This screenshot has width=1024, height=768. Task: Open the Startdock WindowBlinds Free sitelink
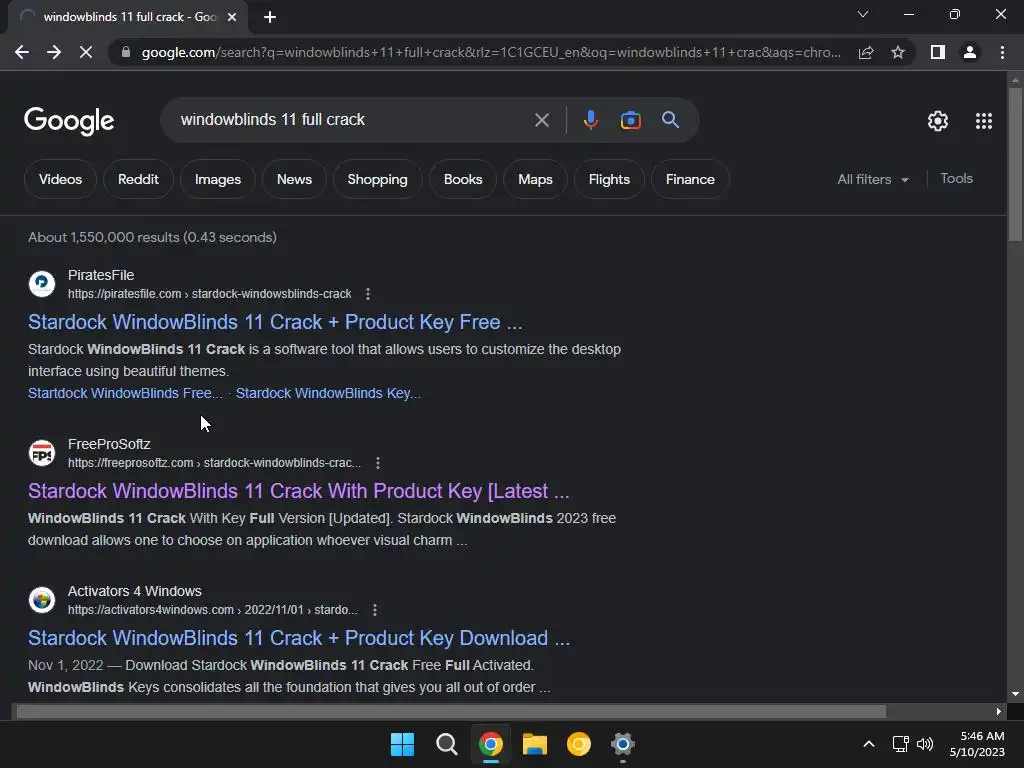pos(125,393)
